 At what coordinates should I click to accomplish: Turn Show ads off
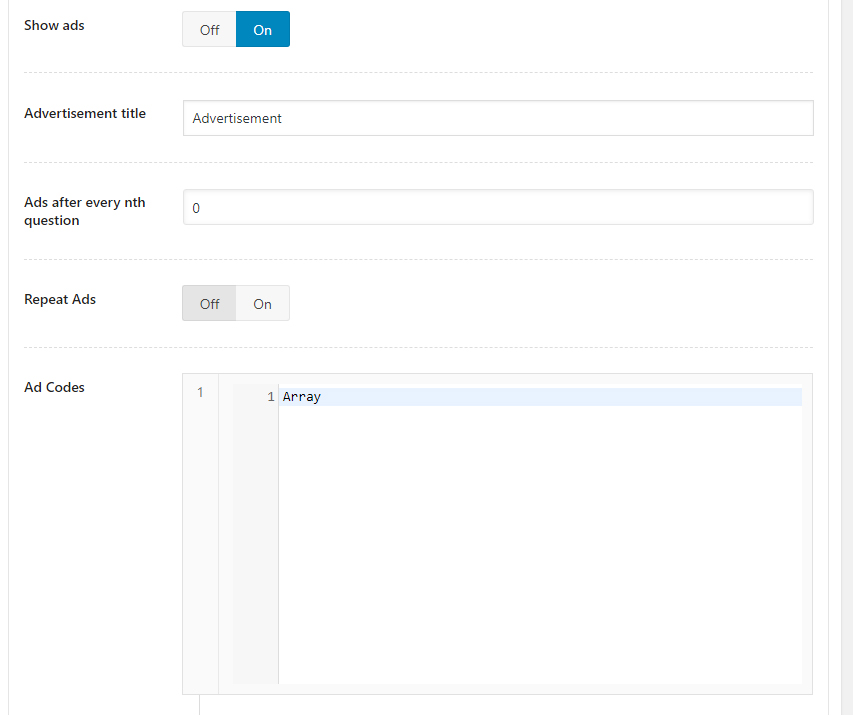pyautogui.click(x=209, y=30)
